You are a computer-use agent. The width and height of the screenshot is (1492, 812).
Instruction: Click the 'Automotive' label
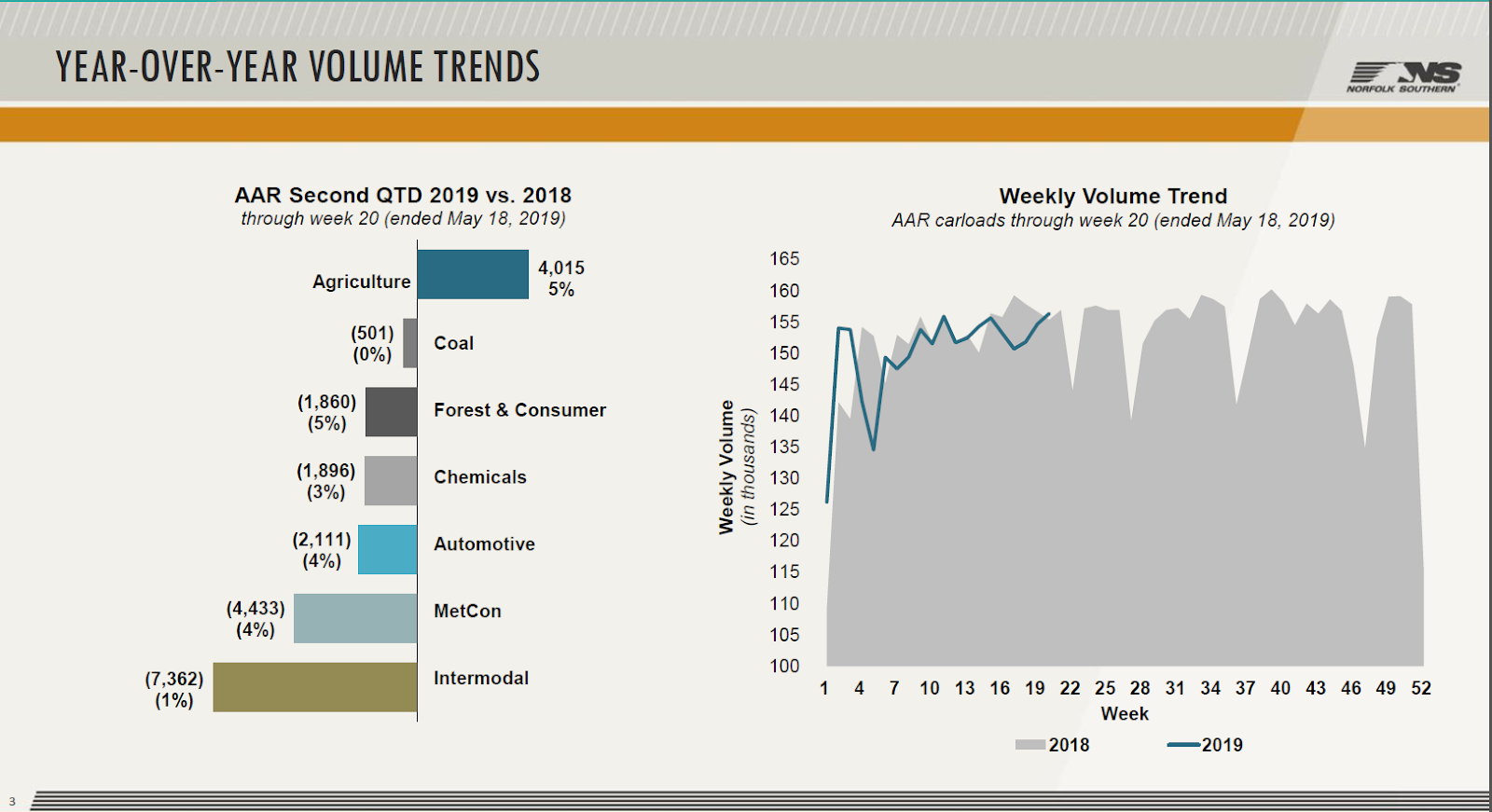coord(485,544)
